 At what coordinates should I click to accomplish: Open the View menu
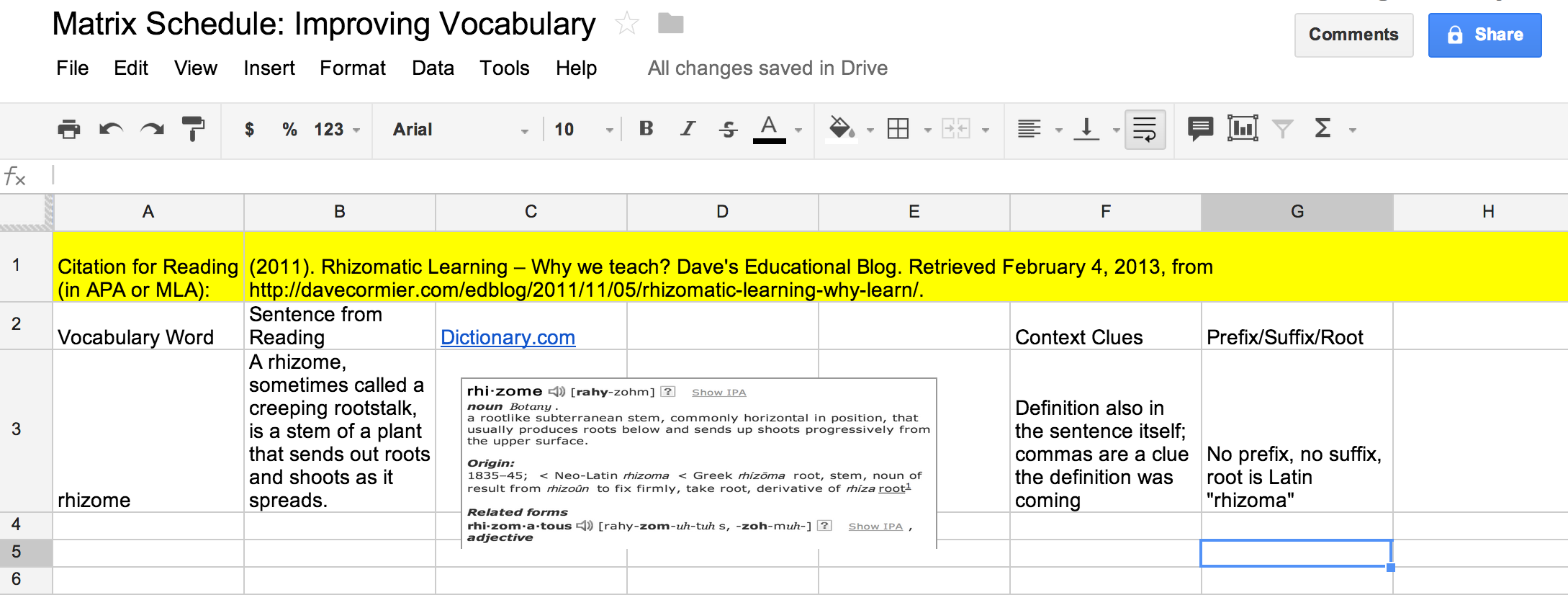(x=196, y=68)
